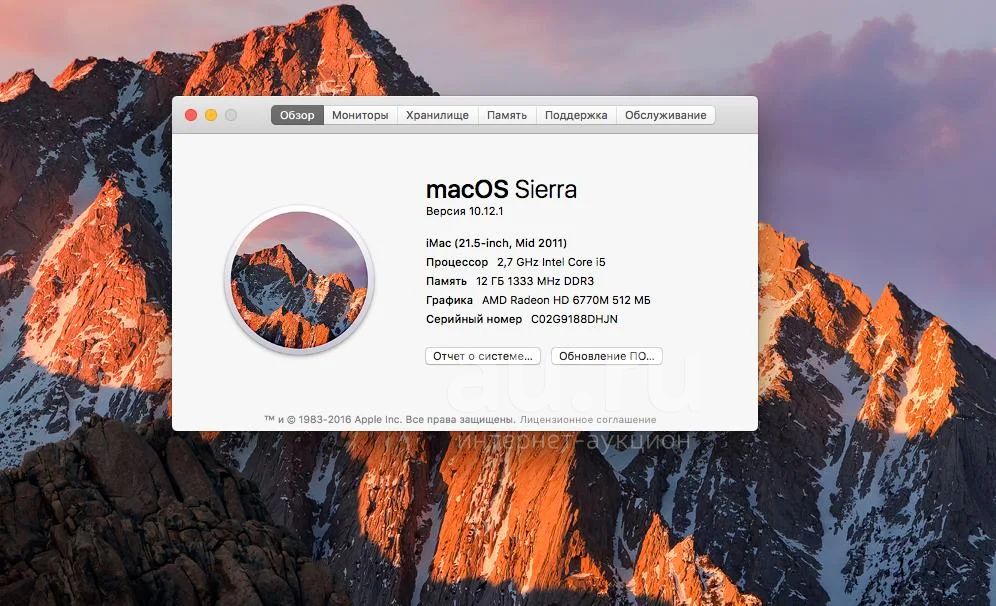Click the round macOS Sierra mountain logo

click(299, 279)
